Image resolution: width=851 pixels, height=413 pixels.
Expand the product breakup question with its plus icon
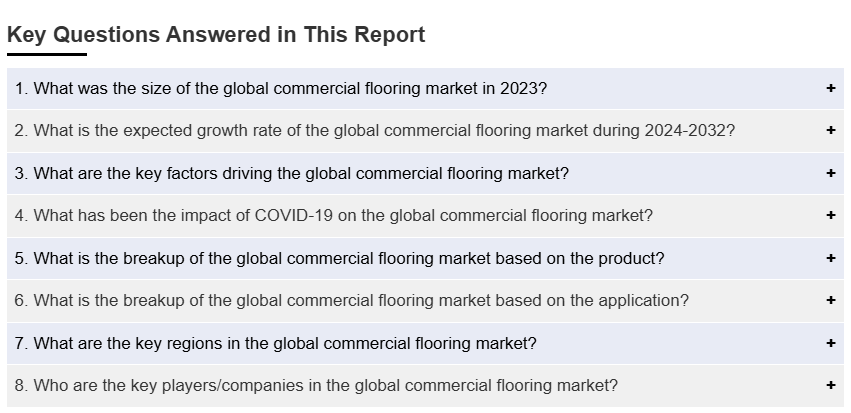pyautogui.click(x=830, y=258)
